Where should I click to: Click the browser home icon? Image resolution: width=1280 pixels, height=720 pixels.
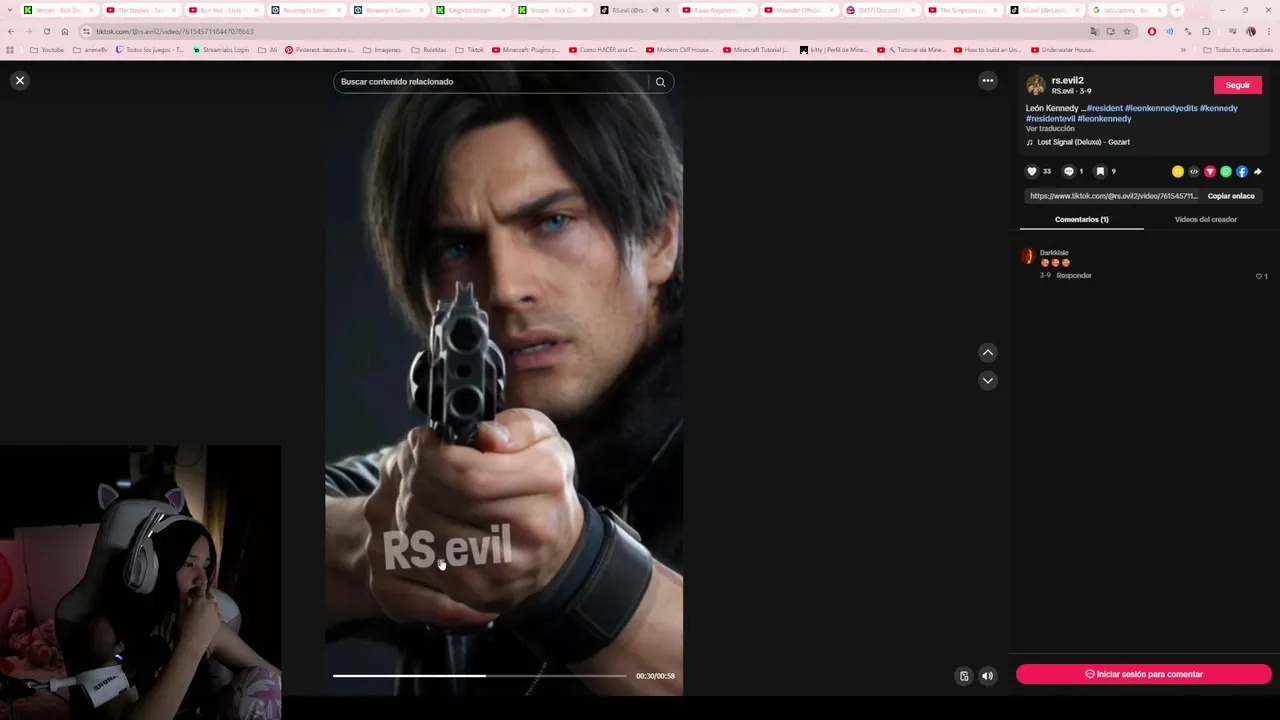pos(64,31)
